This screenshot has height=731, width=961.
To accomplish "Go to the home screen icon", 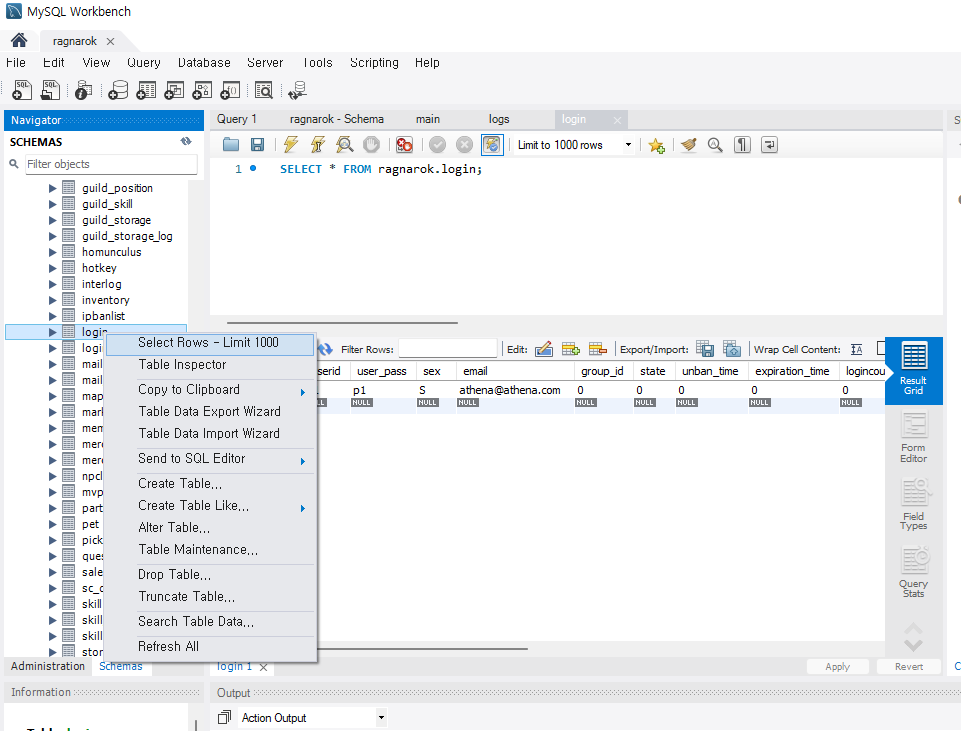I will click(x=19, y=40).
